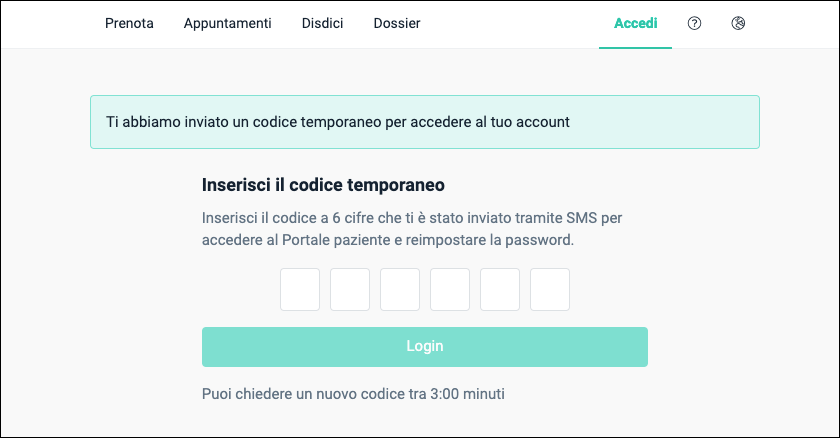Focus the fourth code digit box
The height and width of the screenshot is (438, 840).
(x=450, y=290)
